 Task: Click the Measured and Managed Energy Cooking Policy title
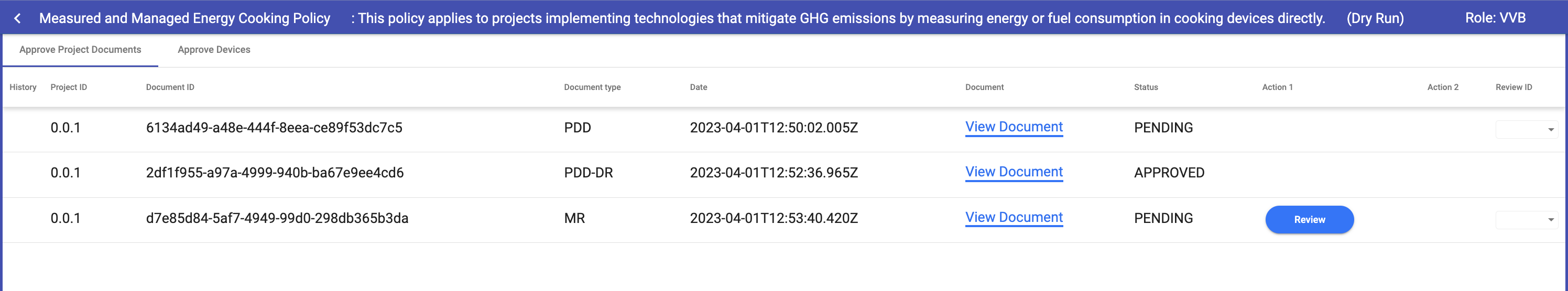coord(184,18)
